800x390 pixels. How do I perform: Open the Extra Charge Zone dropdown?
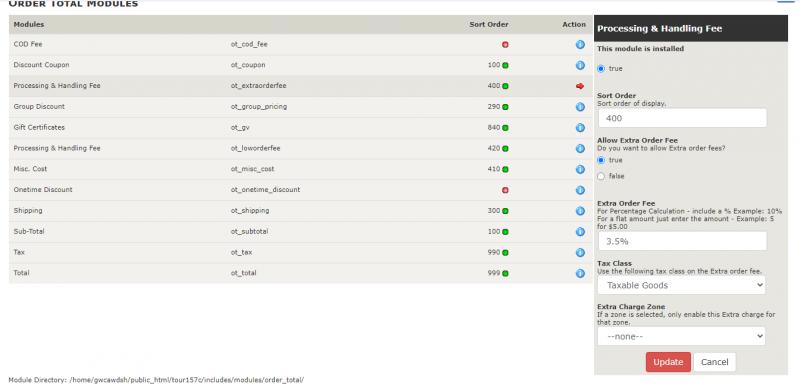(682, 336)
